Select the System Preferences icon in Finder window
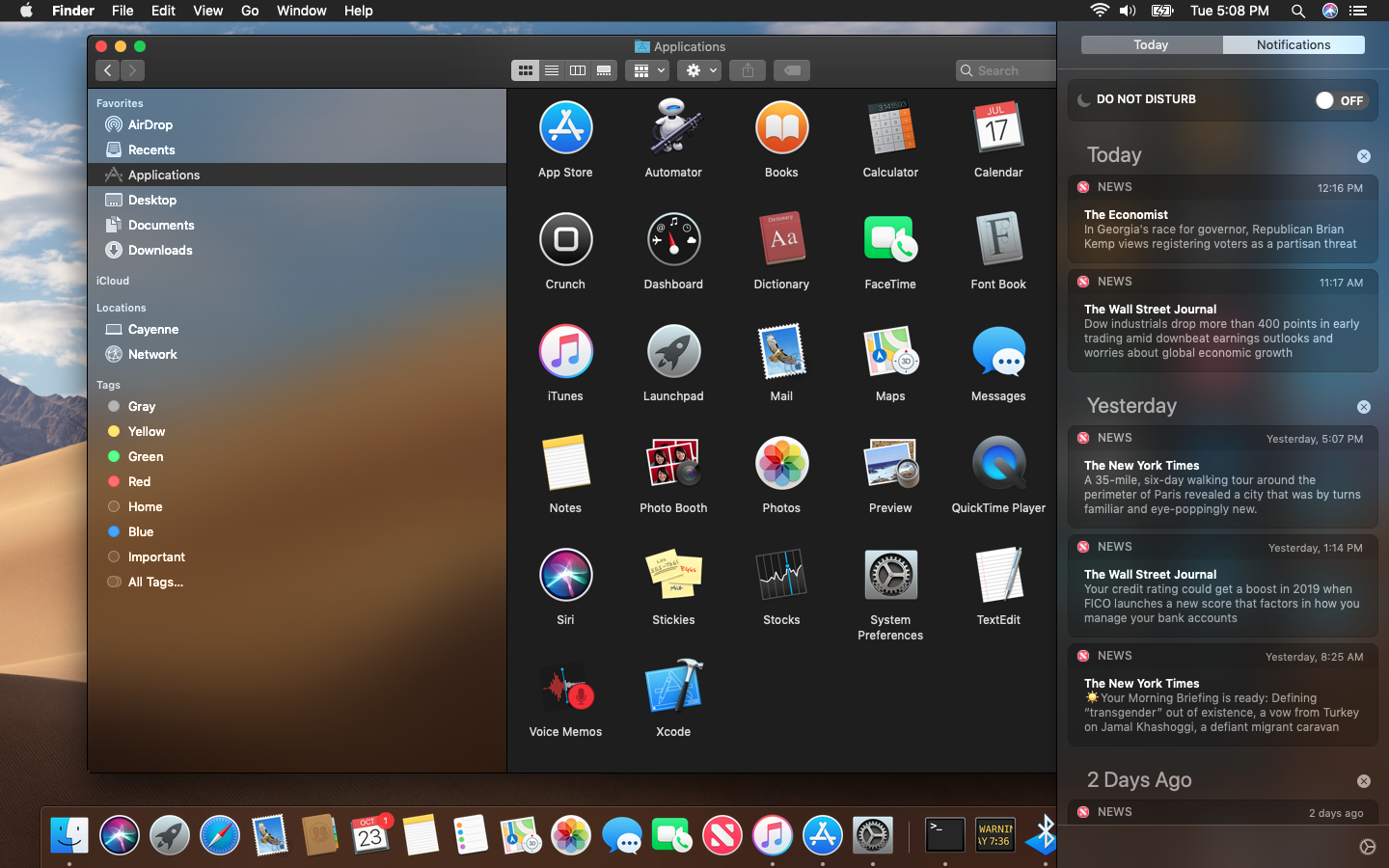 pyautogui.click(x=890, y=576)
